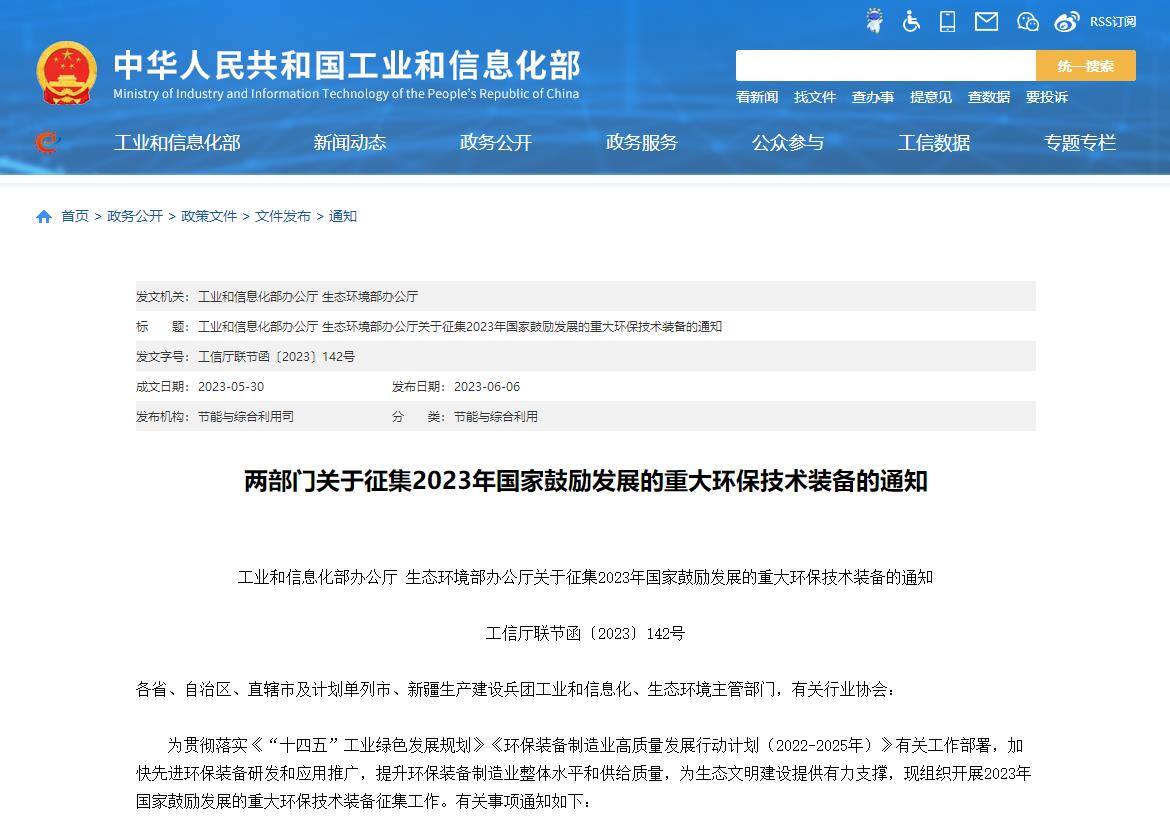Click 政策文件 in the breadcrumb

(x=209, y=216)
